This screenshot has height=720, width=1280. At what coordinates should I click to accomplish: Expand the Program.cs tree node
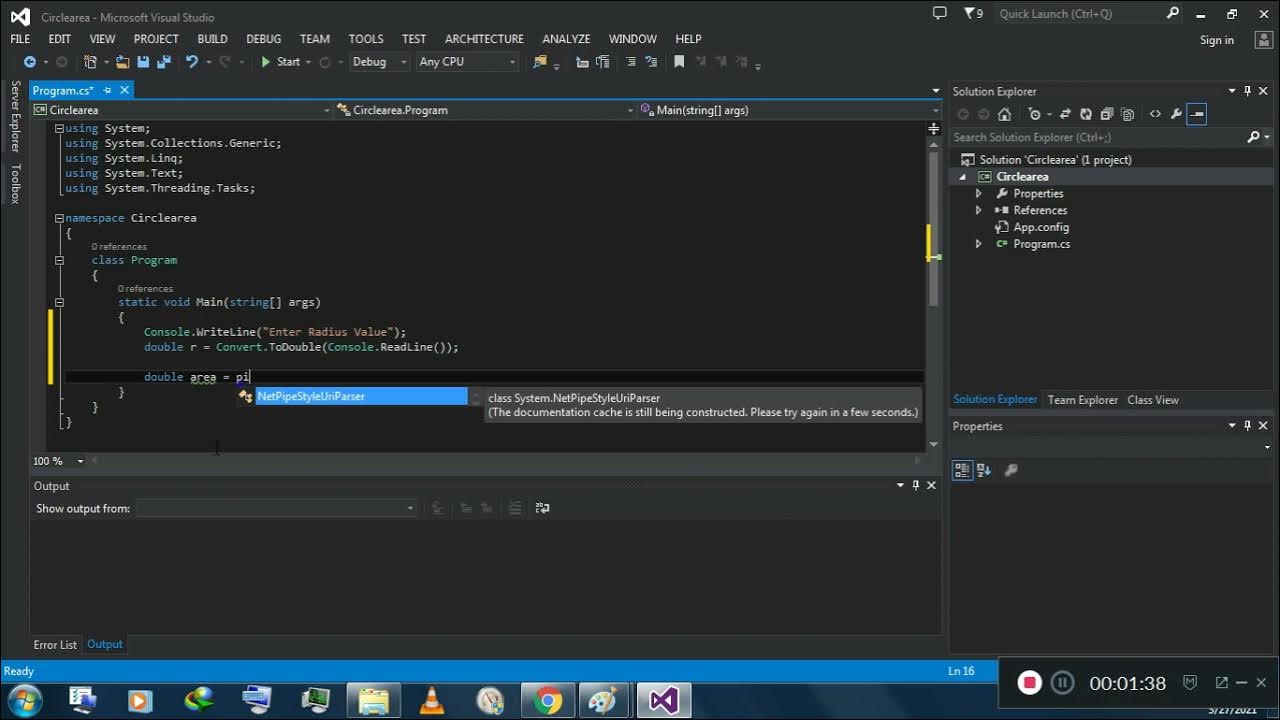click(979, 244)
